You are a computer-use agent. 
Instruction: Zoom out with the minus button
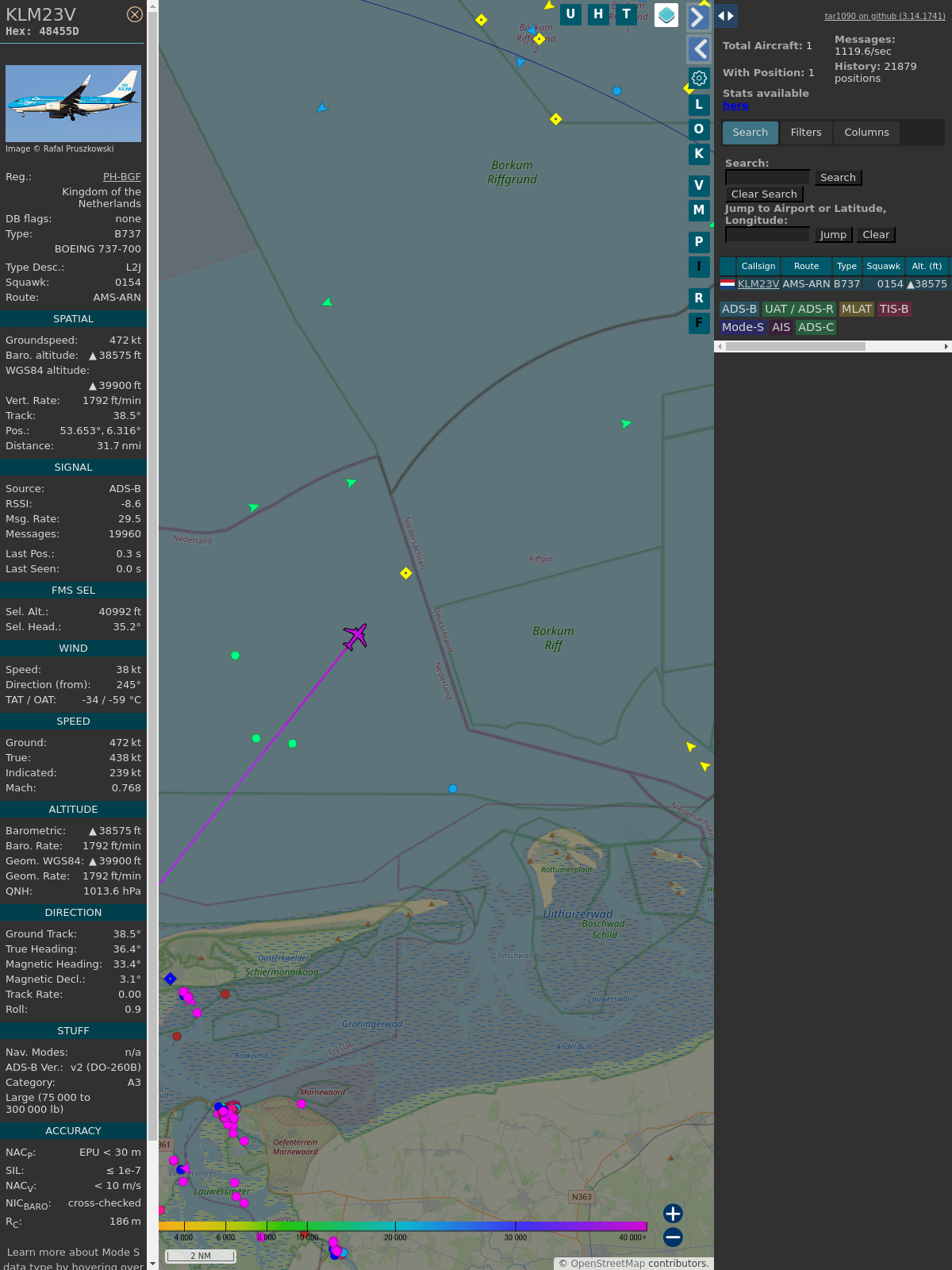click(673, 1237)
